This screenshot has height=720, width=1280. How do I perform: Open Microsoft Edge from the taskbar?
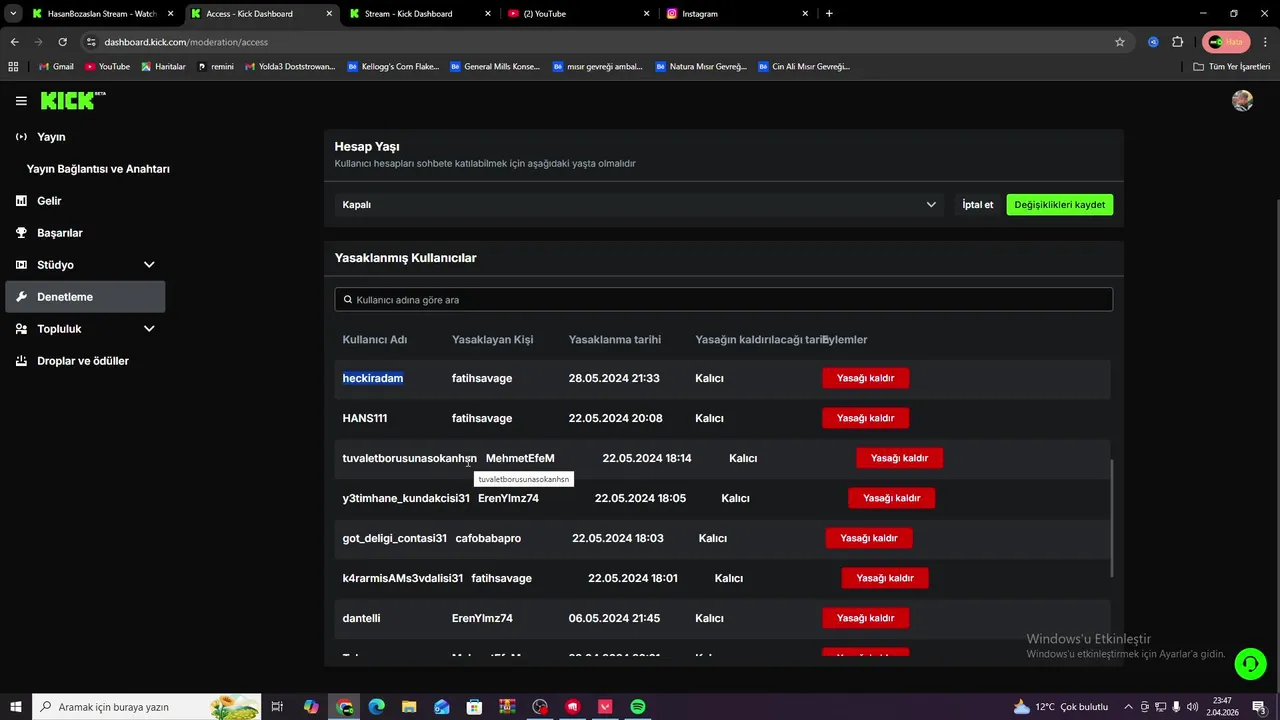376,707
